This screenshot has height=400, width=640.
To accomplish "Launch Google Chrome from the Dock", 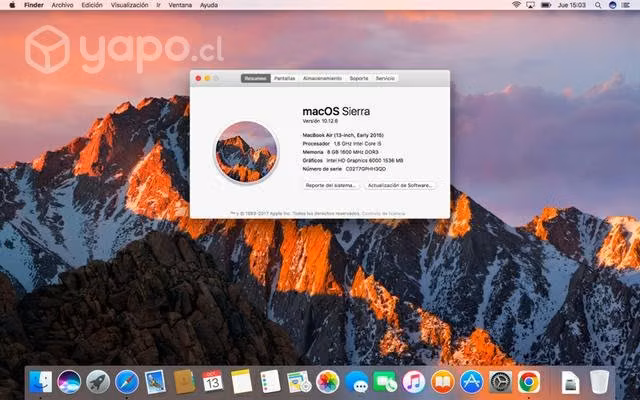I will [529, 382].
